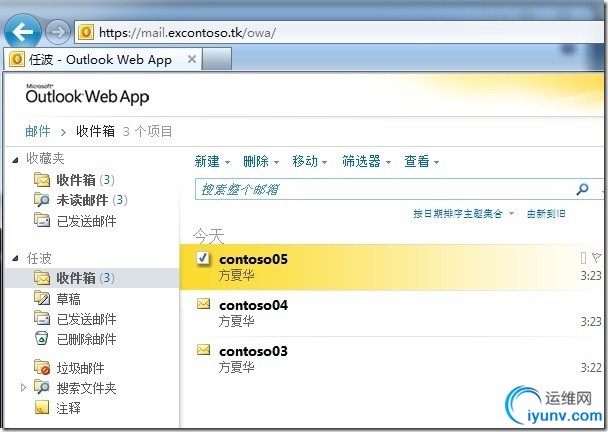Image resolution: width=608 pixels, height=432 pixels.
Task: Click the 草稿 drafts folder icon
Action: pos(42,298)
